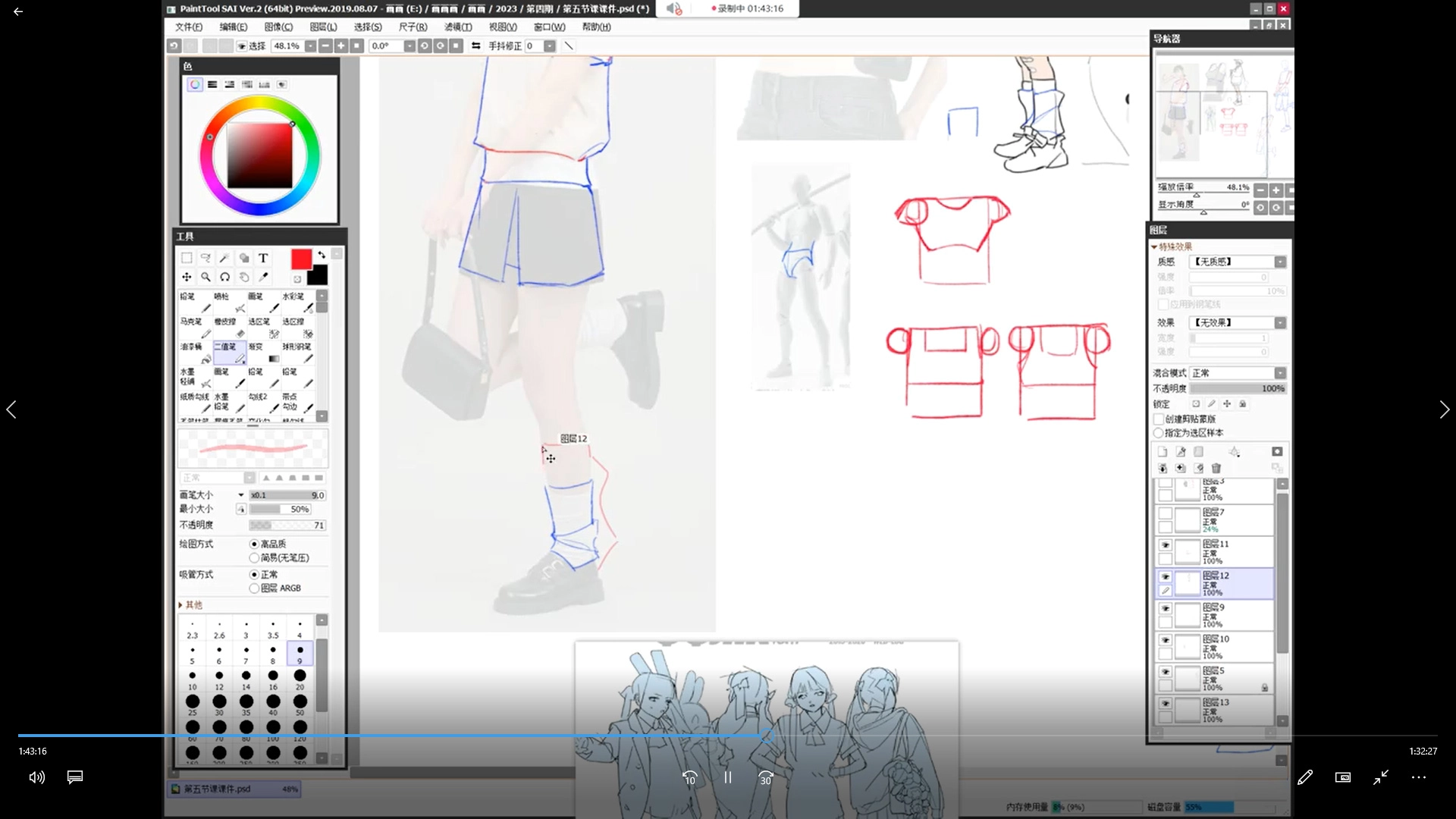The height and width of the screenshot is (819, 1456).
Task: Select the 橡皮擦 eraser brush
Action: pyautogui.click(x=228, y=328)
